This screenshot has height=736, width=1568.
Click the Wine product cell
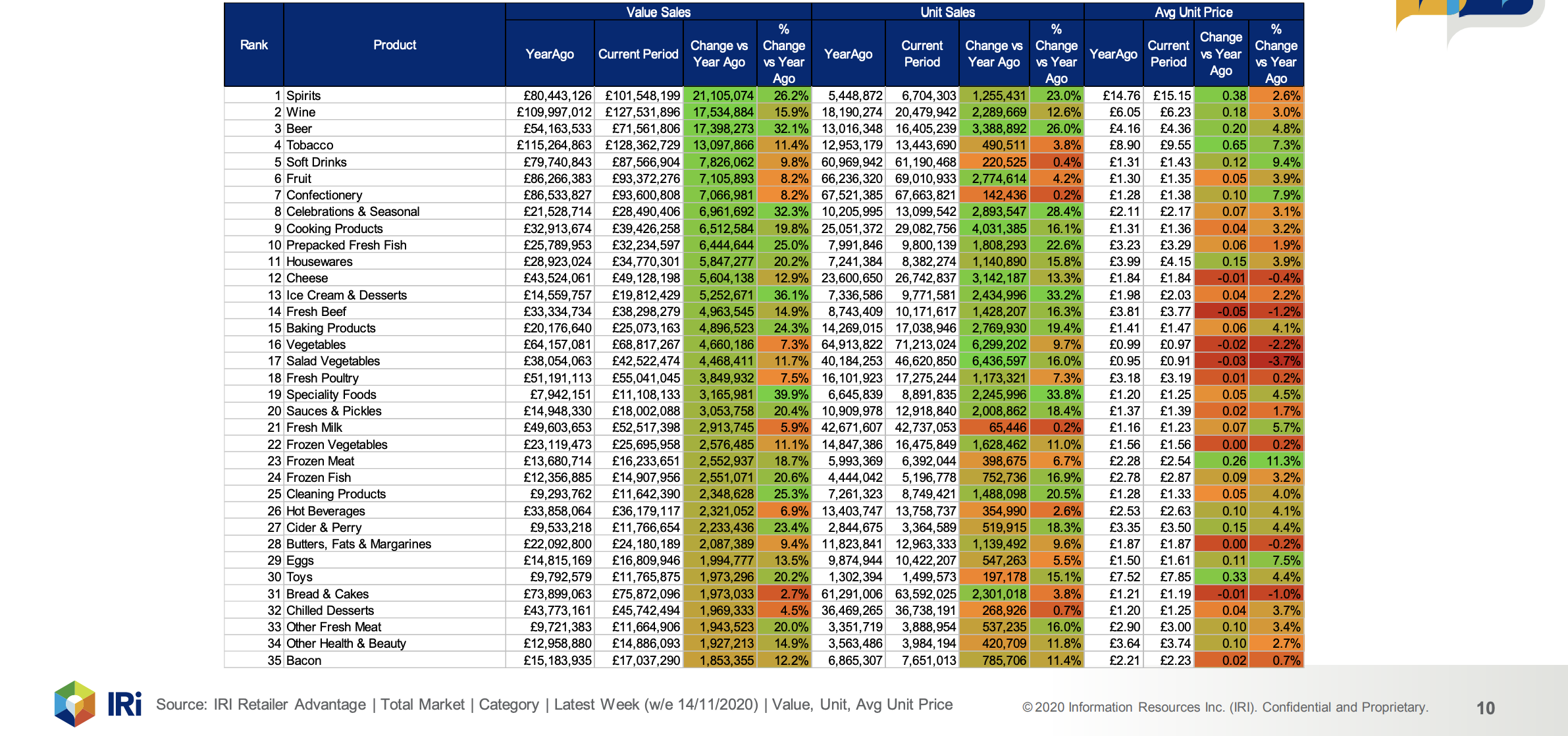point(394,112)
